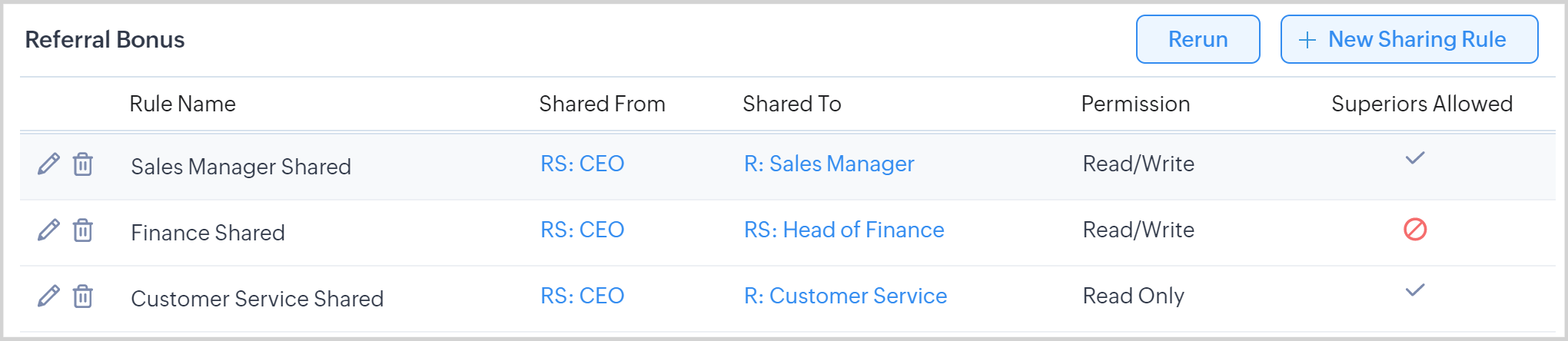
Task: Click Sales Manager superiors allowed checkmark
Action: click(1415, 158)
